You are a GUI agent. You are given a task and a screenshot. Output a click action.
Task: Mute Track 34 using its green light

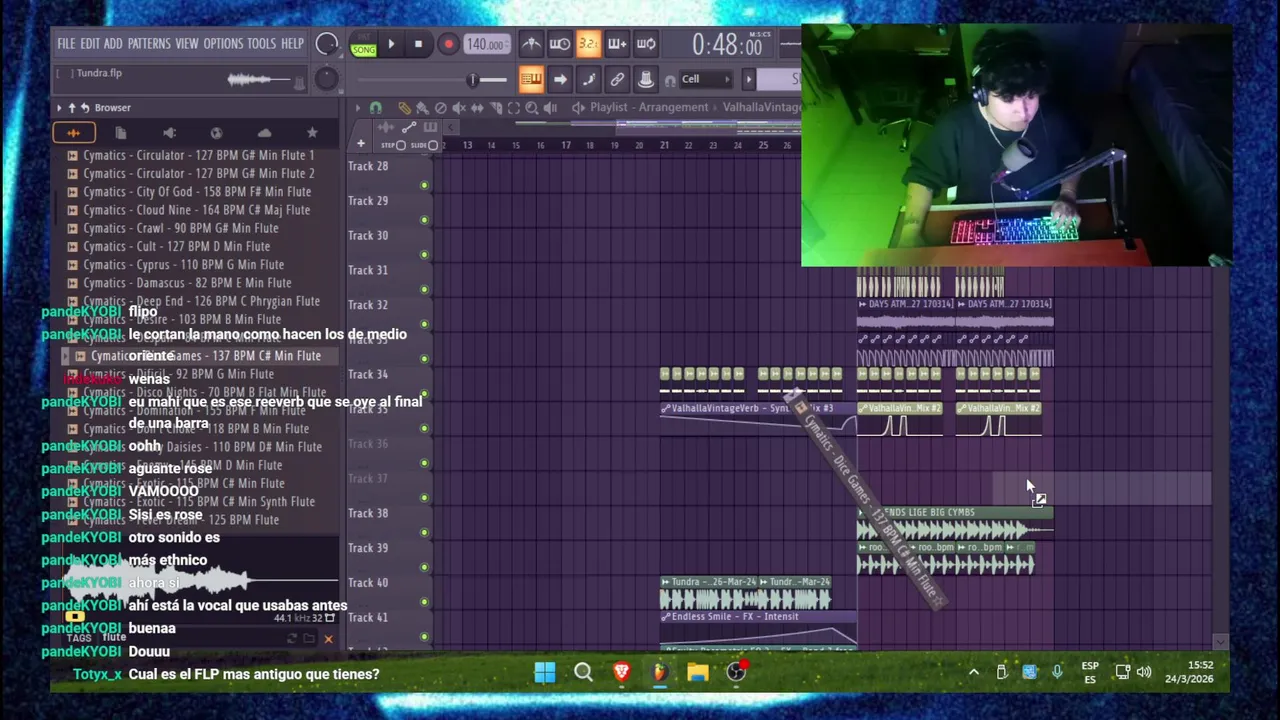(x=424, y=394)
